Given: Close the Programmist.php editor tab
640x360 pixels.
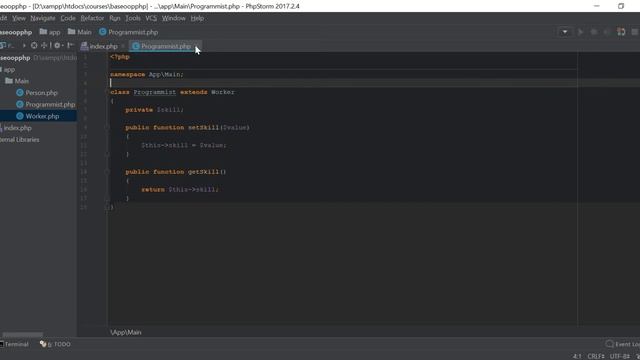Looking at the screenshot, I should coord(196,47).
